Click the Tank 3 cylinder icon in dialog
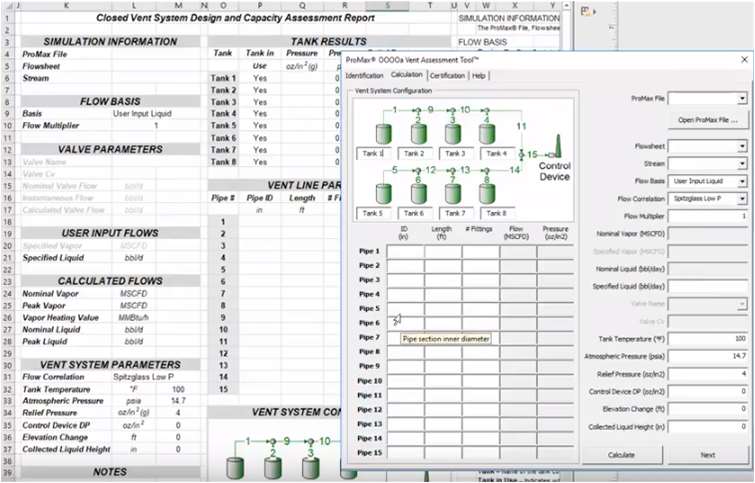This screenshot has height=483, width=755. coord(453,134)
